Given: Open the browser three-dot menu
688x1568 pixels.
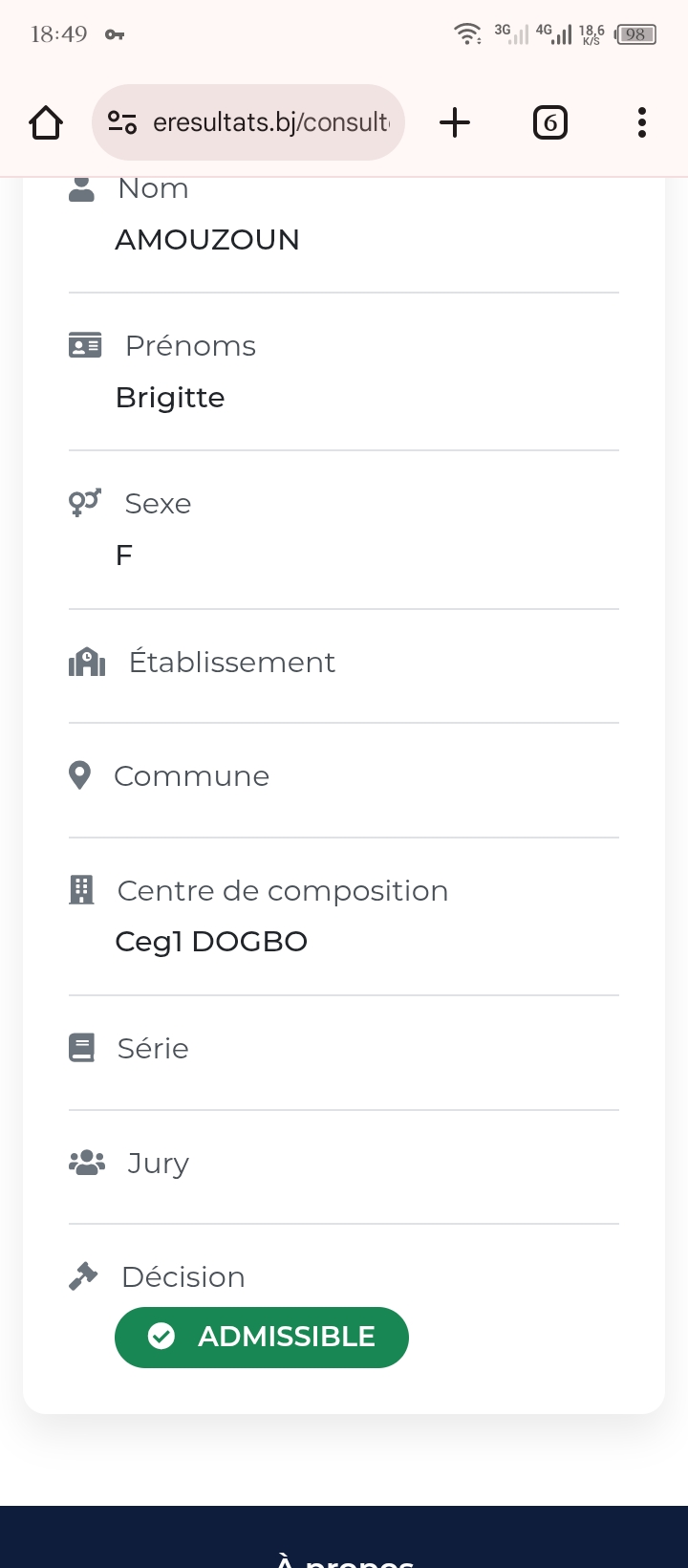Looking at the screenshot, I should coord(641,122).
